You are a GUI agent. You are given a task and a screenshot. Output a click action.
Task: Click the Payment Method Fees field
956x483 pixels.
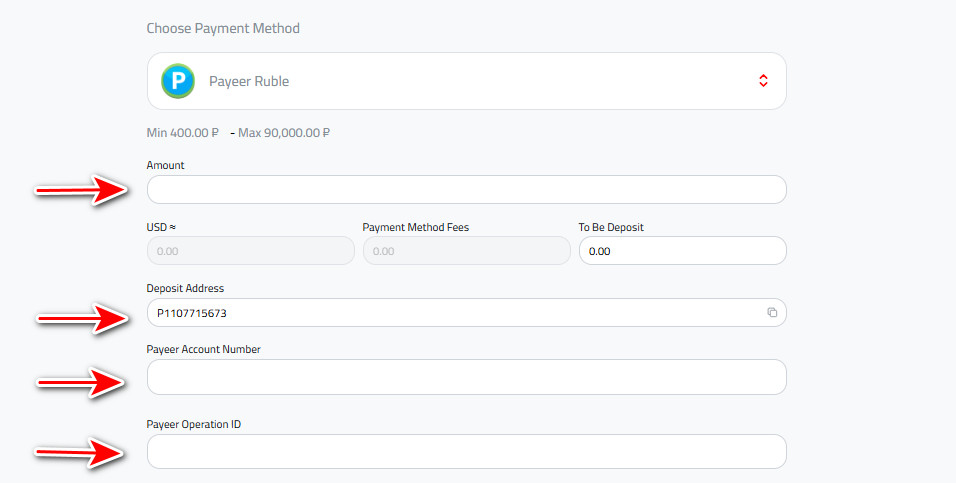pyautogui.click(x=466, y=251)
